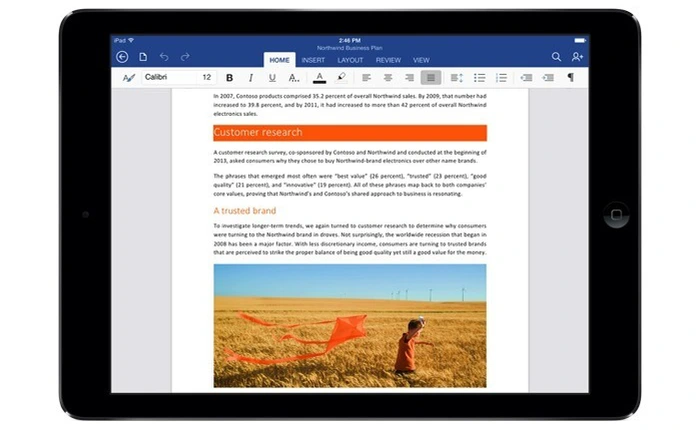Redo the last action
This screenshot has width=700, height=430.
185,57
